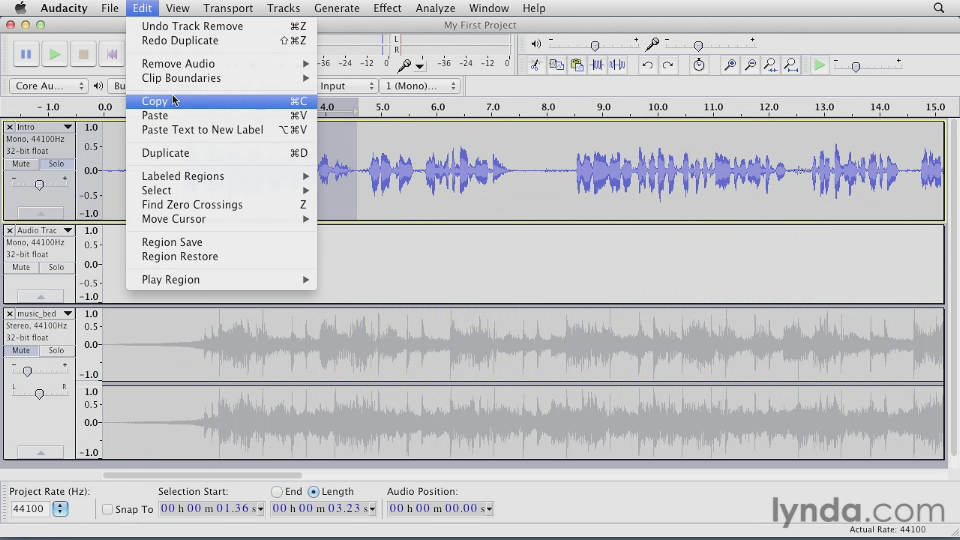Close the Audio Trac track with X
This screenshot has height=540, width=960.
point(10,230)
